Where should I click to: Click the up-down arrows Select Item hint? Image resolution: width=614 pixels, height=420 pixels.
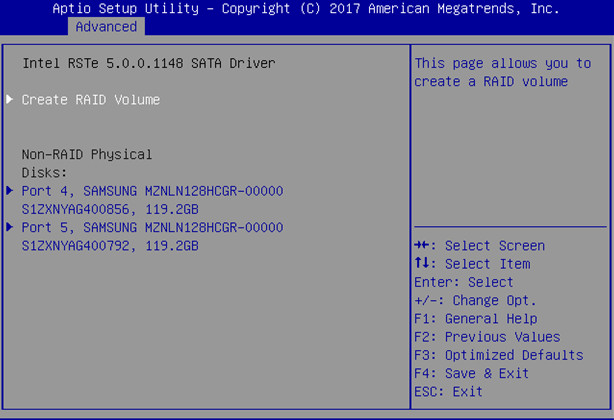coord(472,264)
